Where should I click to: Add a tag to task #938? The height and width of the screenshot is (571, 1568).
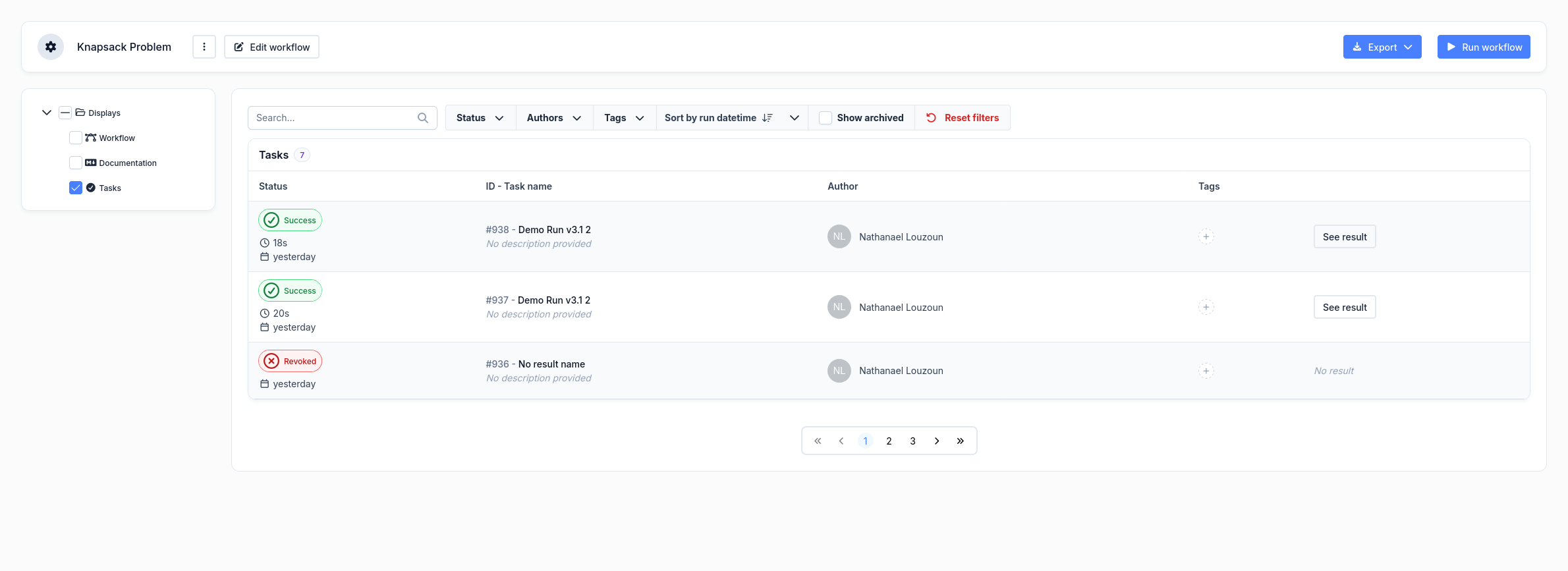click(x=1206, y=236)
